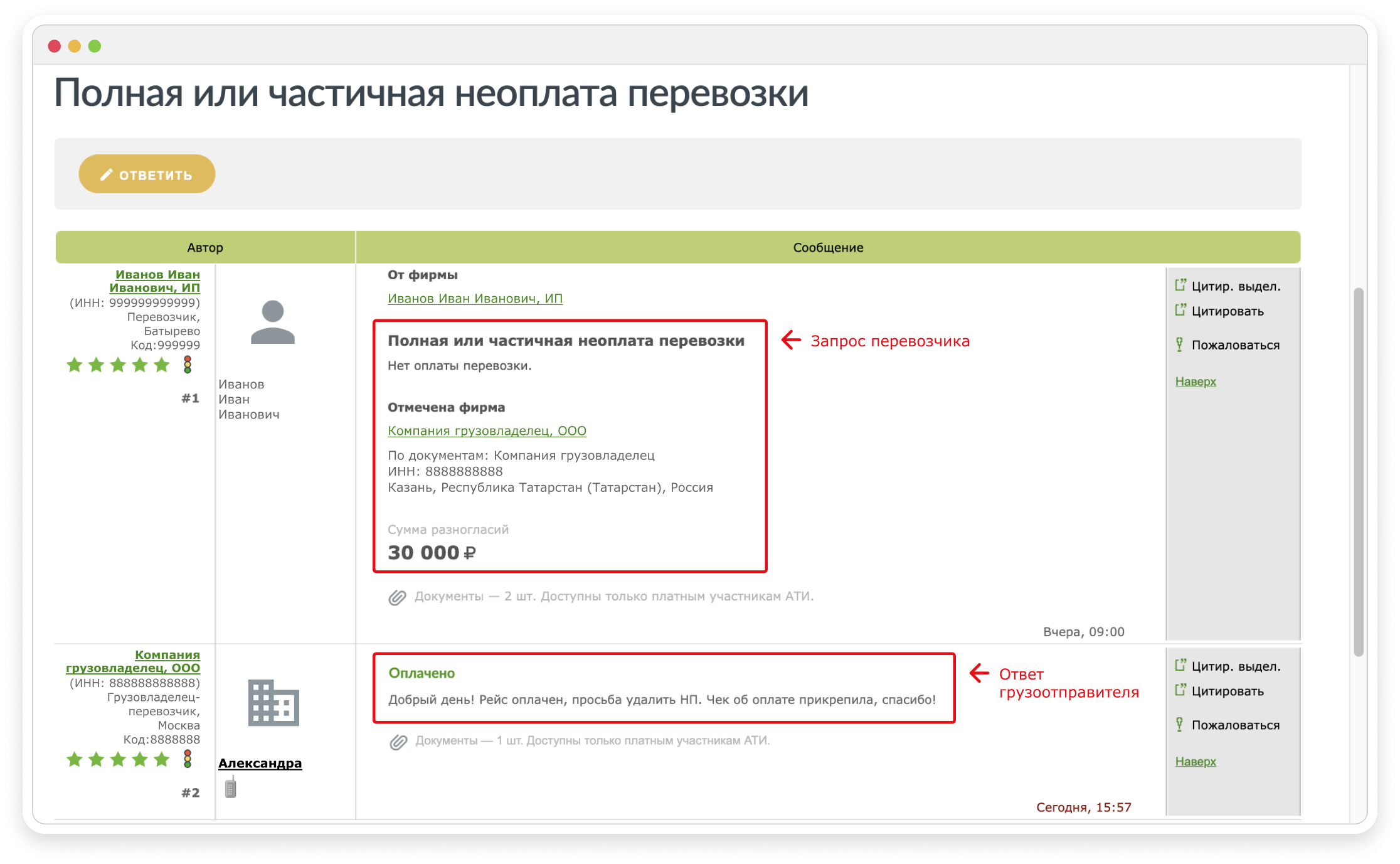1400x864 pixels.
Task: Click the quote-selection icon in post #2
Action: point(1180,665)
